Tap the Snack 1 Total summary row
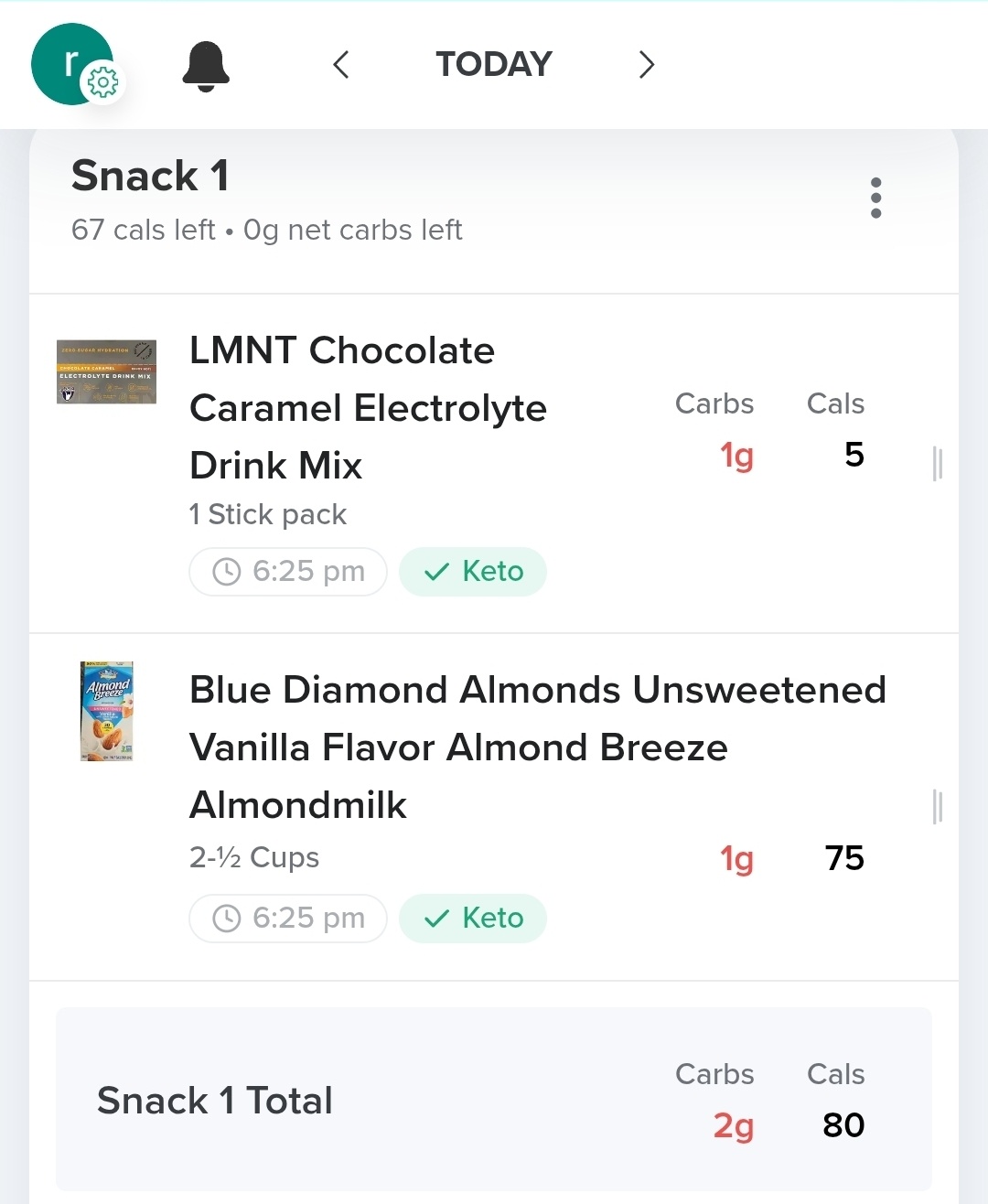 pyautogui.click(x=494, y=1100)
